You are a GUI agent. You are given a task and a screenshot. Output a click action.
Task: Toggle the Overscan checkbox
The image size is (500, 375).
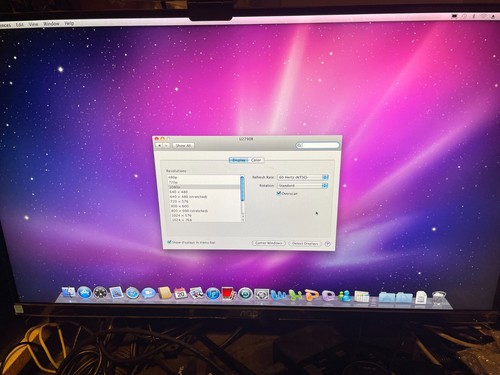point(279,193)
